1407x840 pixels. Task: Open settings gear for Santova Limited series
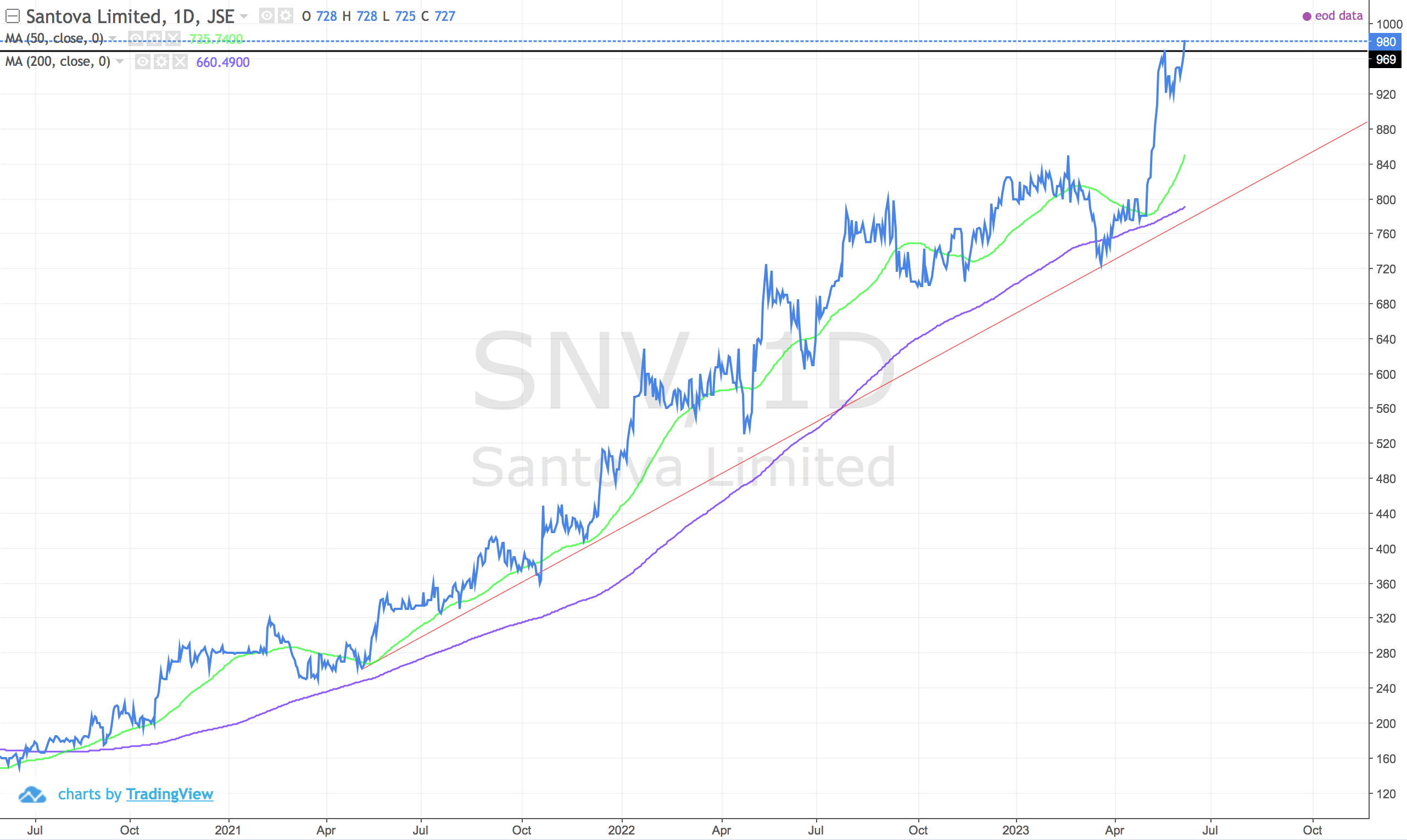click(286, 15)
